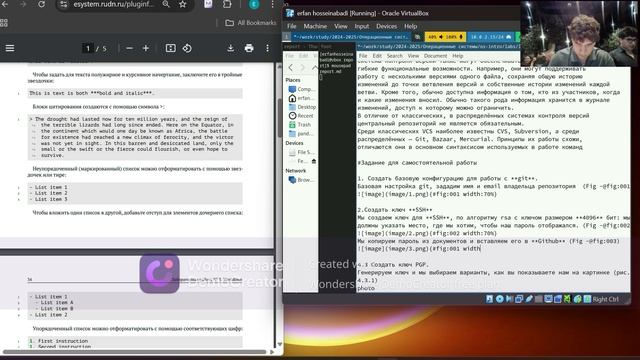This screenshot has height=360, width=640.
Task: Open the Chrome extensions puzzle icon
Action: tap(227, 4)
